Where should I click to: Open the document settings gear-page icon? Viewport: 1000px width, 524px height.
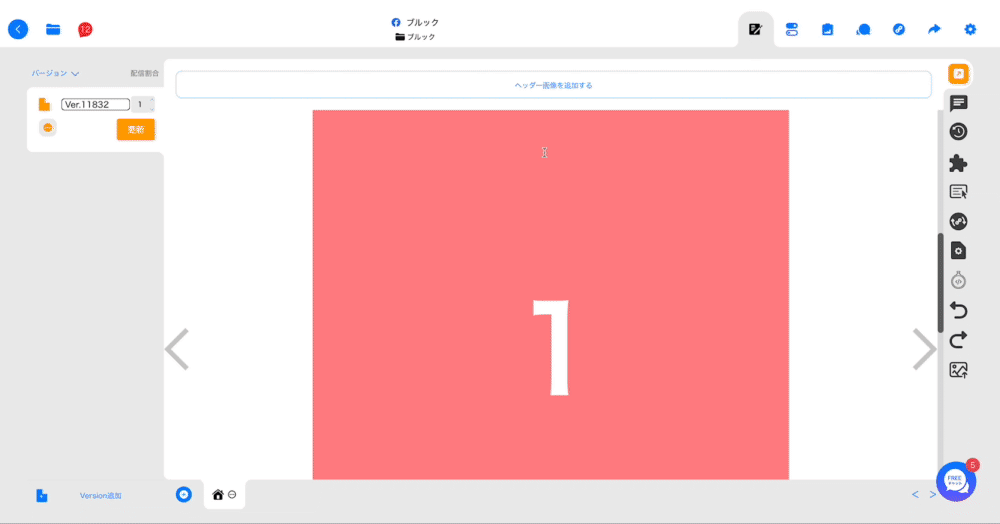point(959,251)
